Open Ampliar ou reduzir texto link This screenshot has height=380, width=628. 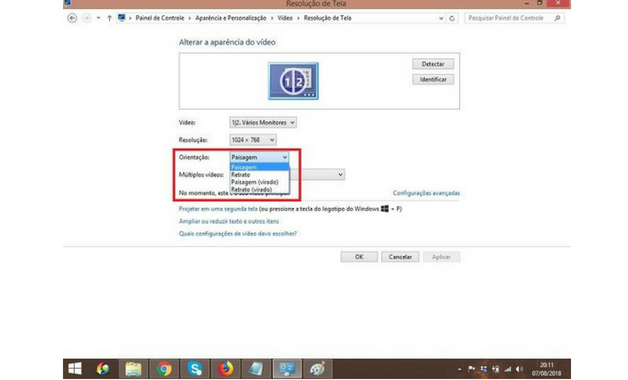click(229, 221)
